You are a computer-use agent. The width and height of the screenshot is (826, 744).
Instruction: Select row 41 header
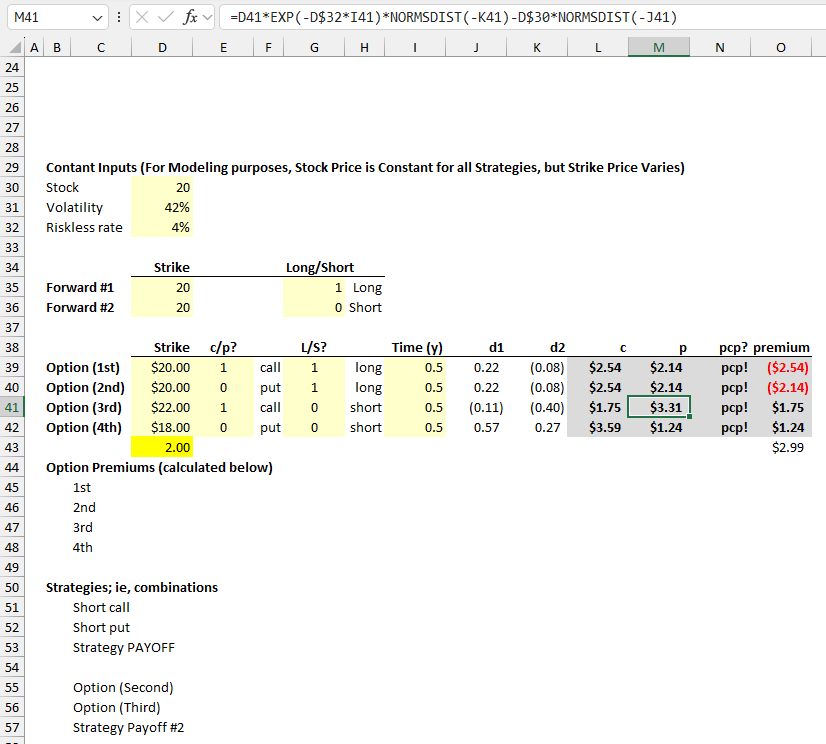pyautogui.click(x=11, y=407)
